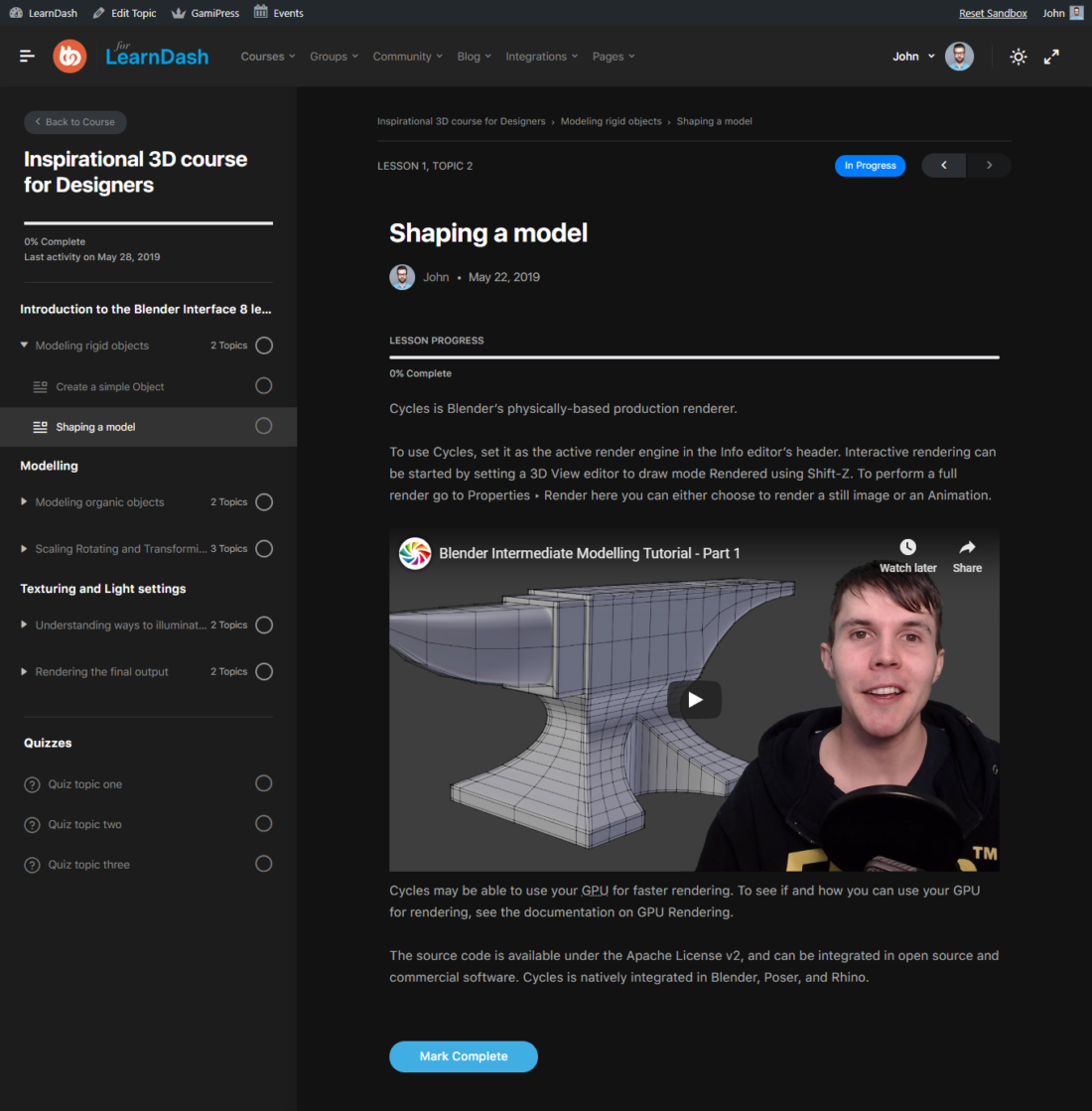The width and height of the screenshot is (1092, 1111).
Task: Select the Blog menu item
Action: [x=474, y=57]
